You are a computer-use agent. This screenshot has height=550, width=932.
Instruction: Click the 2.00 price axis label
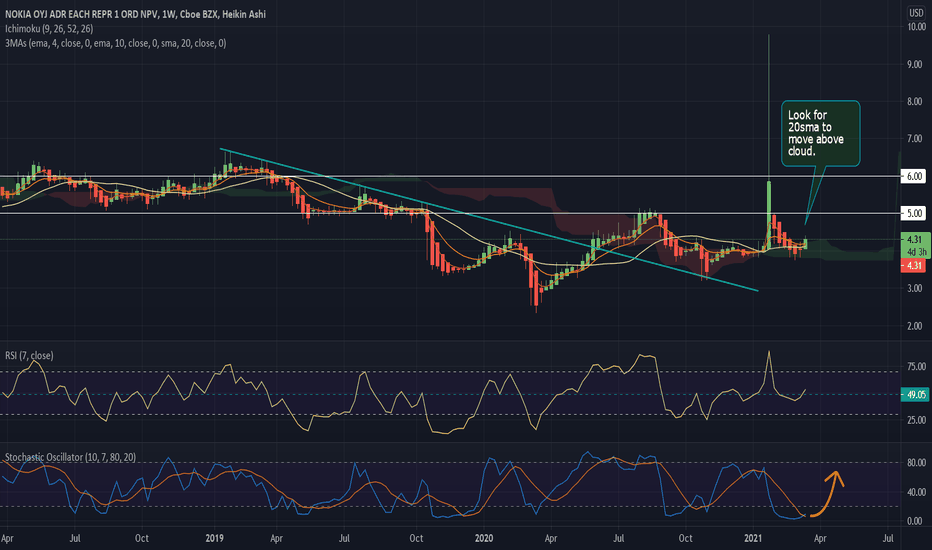click(914, 326)
